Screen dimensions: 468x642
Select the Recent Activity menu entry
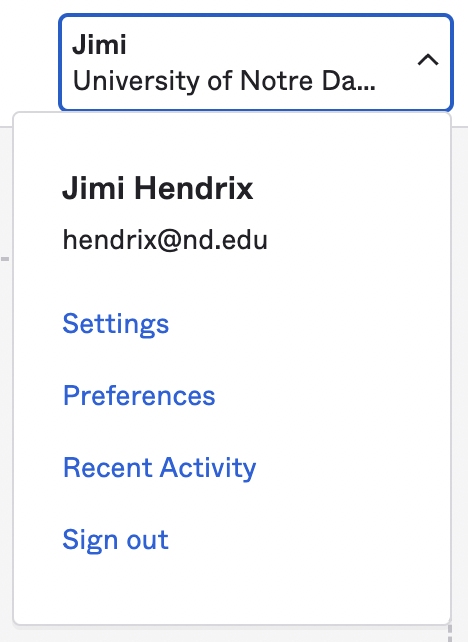[x=160, y=468]
